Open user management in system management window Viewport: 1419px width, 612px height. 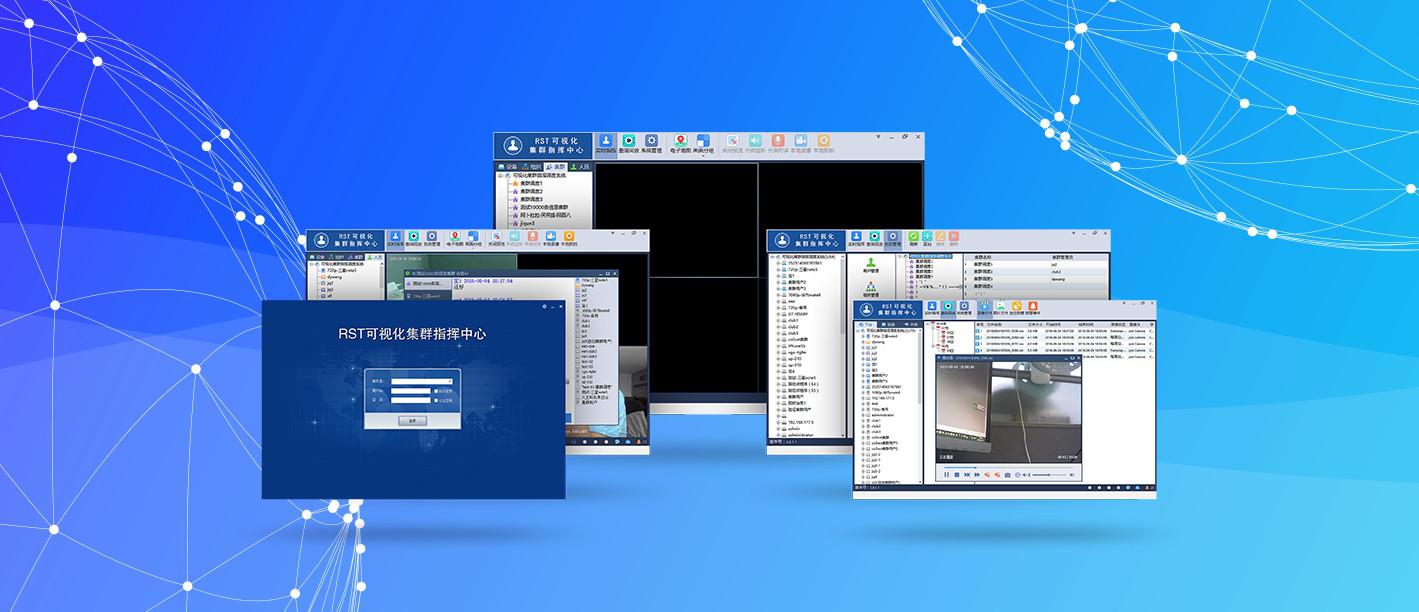(870, 264)
